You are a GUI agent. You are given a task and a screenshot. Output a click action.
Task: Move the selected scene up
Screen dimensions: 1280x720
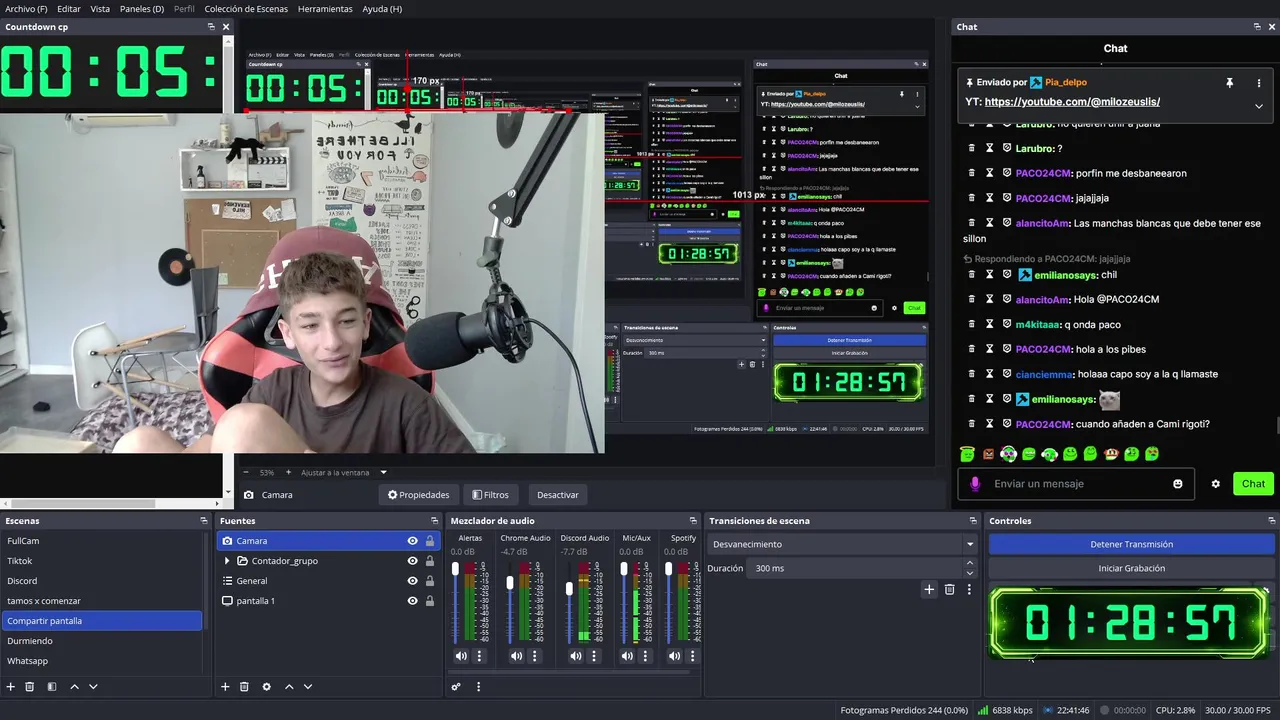(74, 687)
